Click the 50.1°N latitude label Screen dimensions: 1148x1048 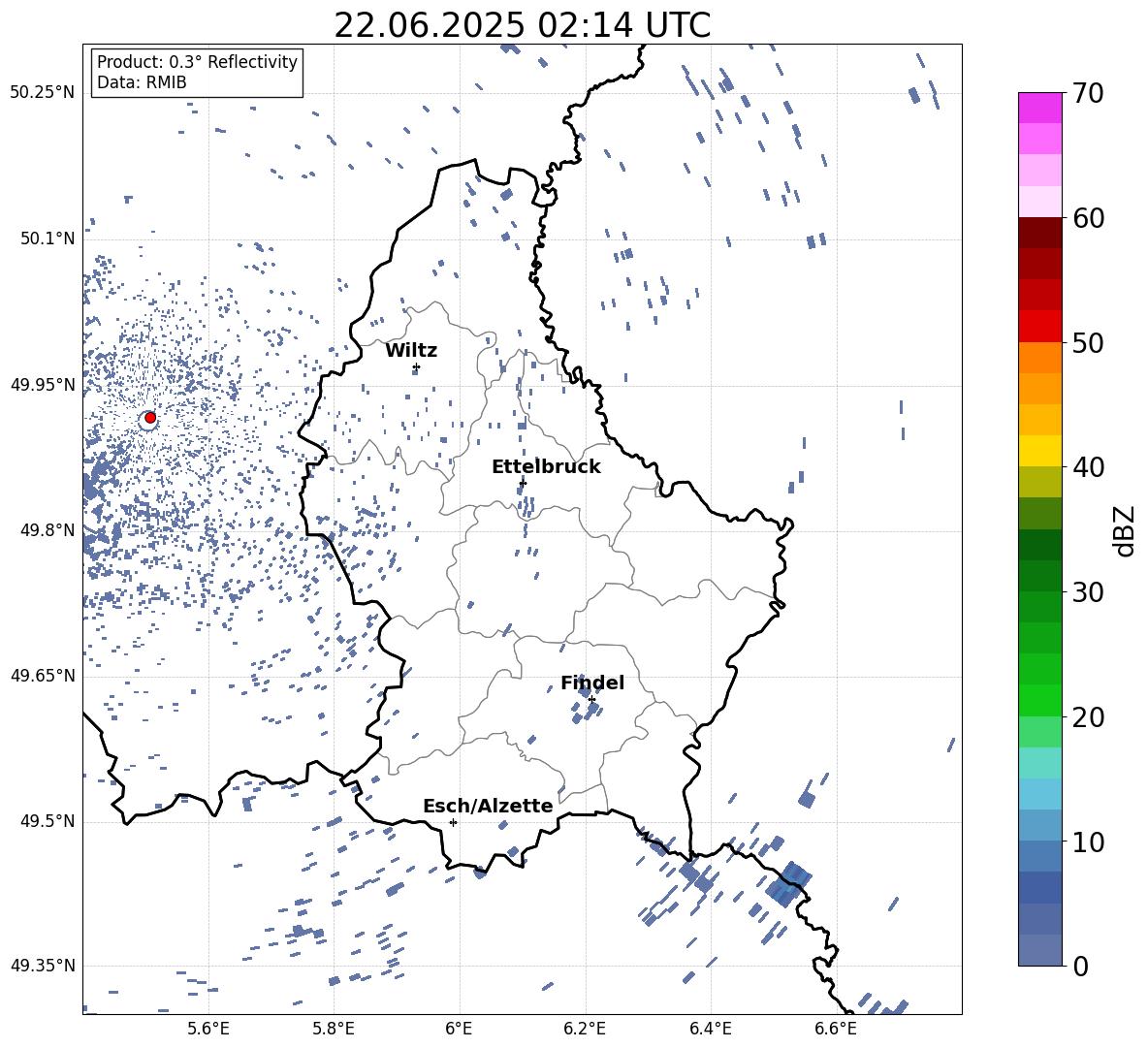pos(48,238)
